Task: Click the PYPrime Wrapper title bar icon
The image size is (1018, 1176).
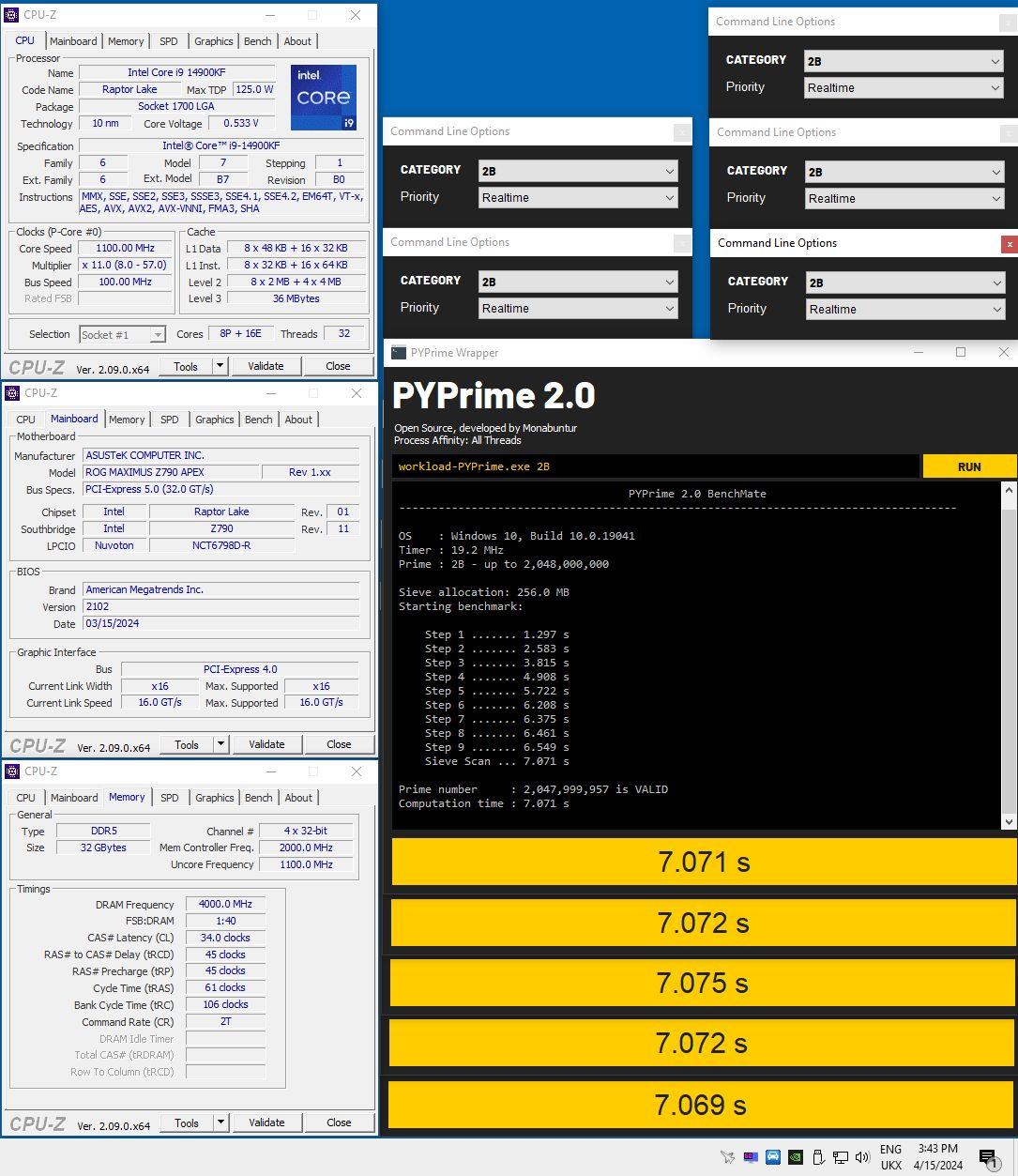Action: [x=399, y=353]
